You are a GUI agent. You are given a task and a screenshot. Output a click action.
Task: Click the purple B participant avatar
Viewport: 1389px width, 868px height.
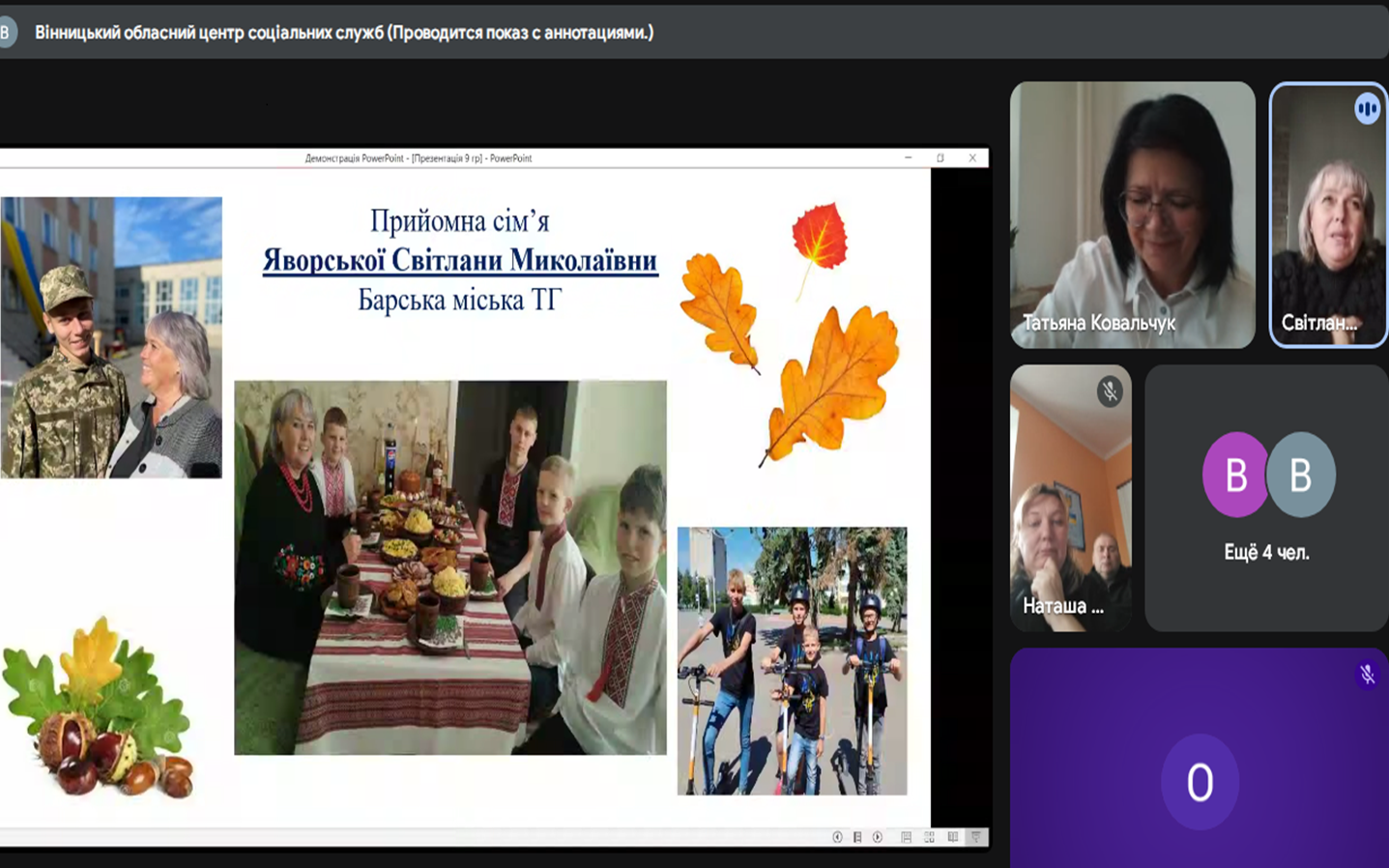[1234, 475]
